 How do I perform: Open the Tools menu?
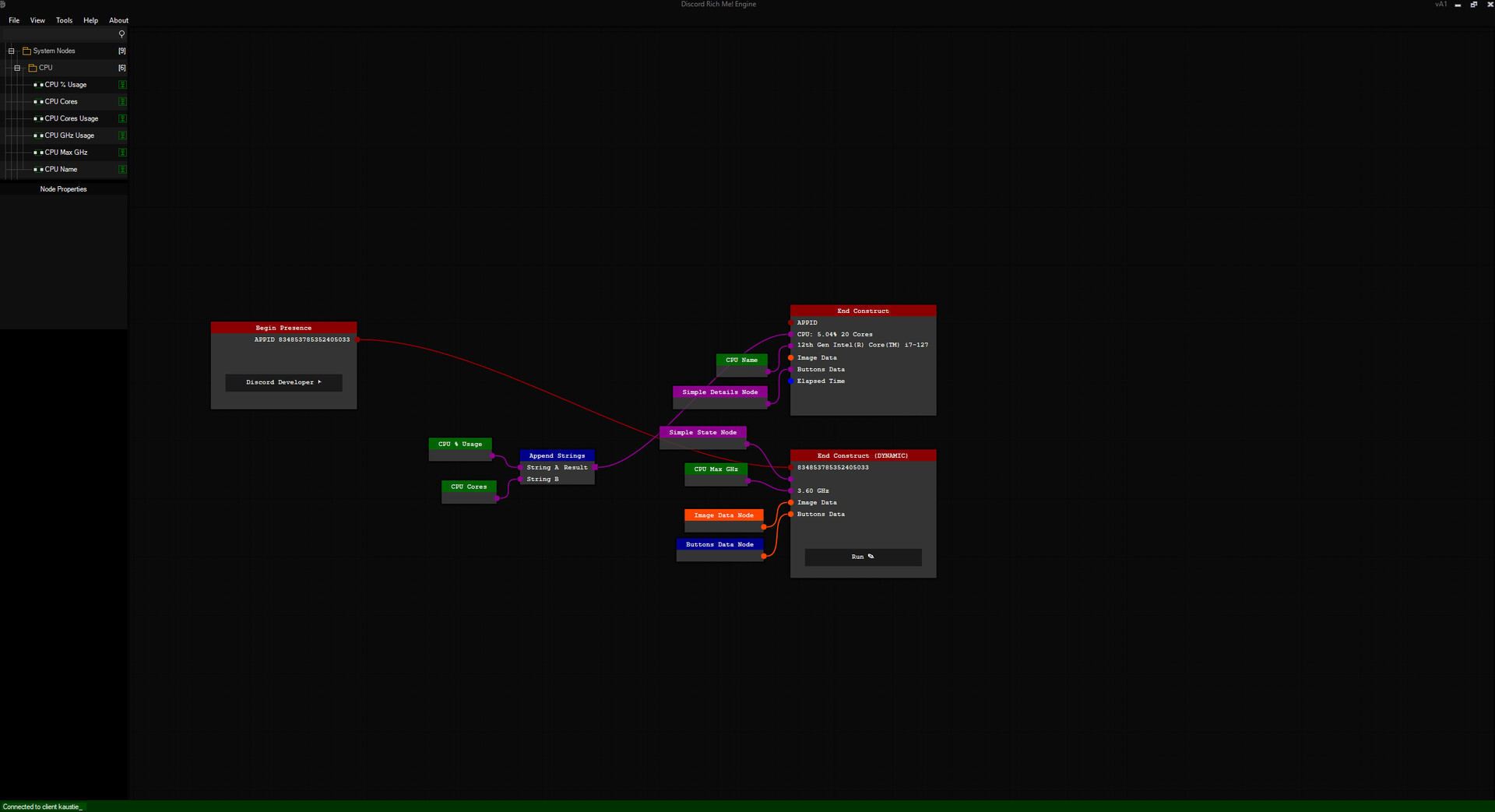(x=64, y=20)
